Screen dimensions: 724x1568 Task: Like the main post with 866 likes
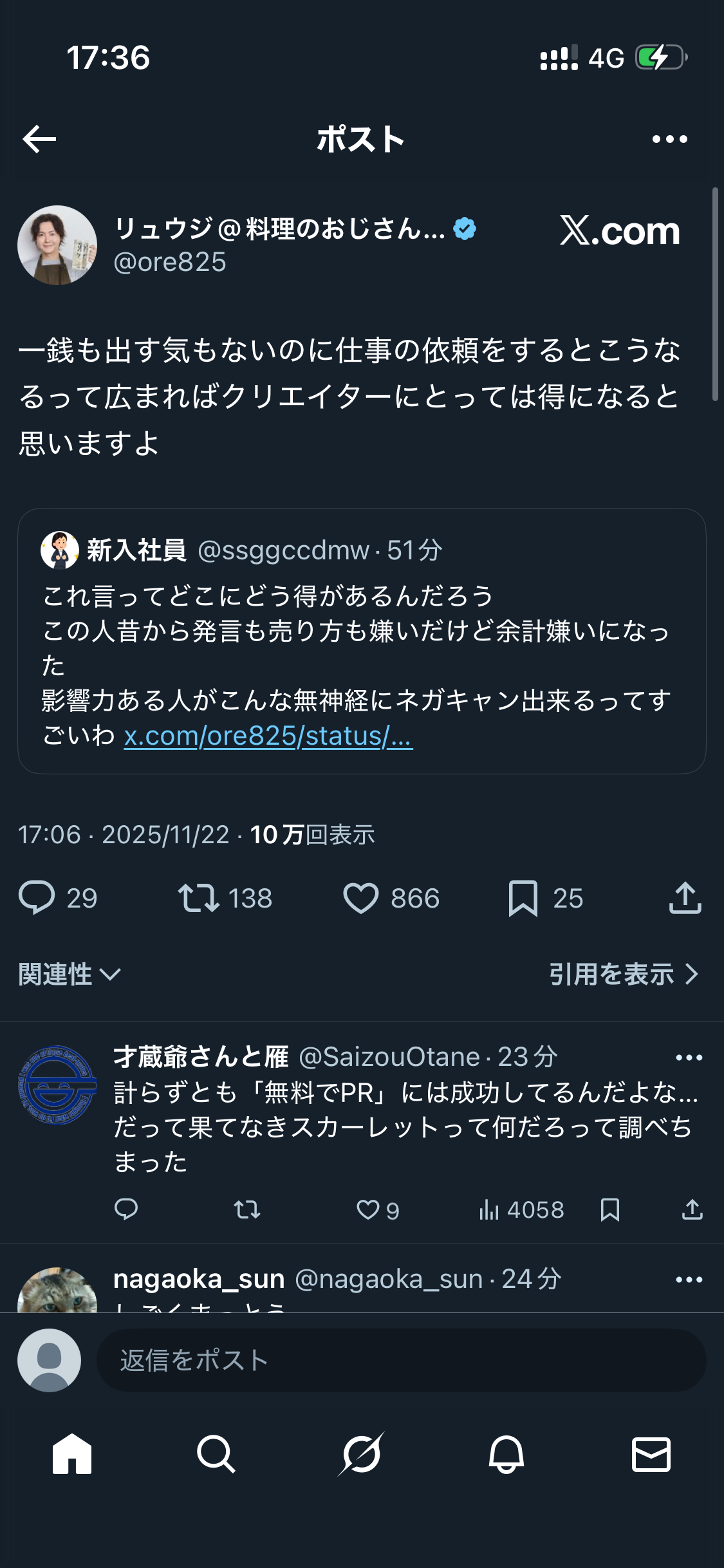[360, 898]
